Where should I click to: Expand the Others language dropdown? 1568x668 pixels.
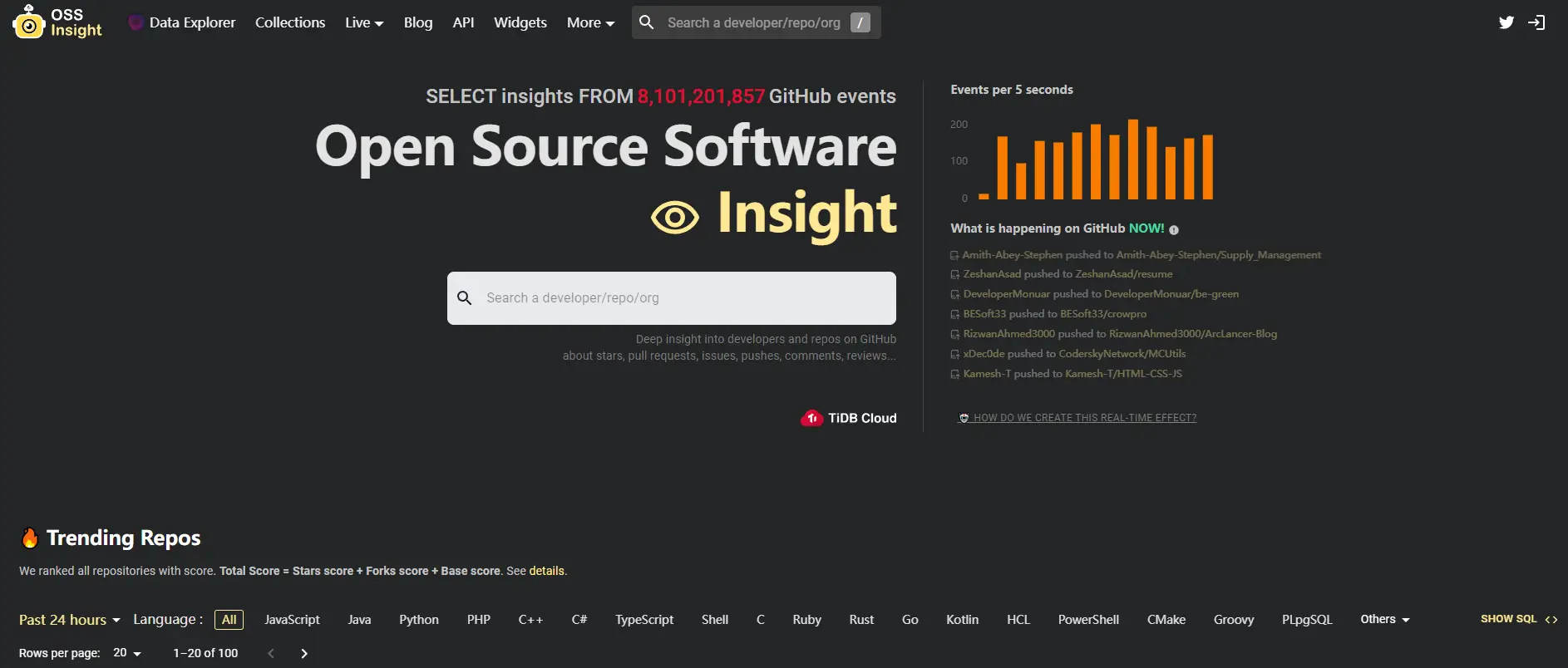click(1384, 620)
